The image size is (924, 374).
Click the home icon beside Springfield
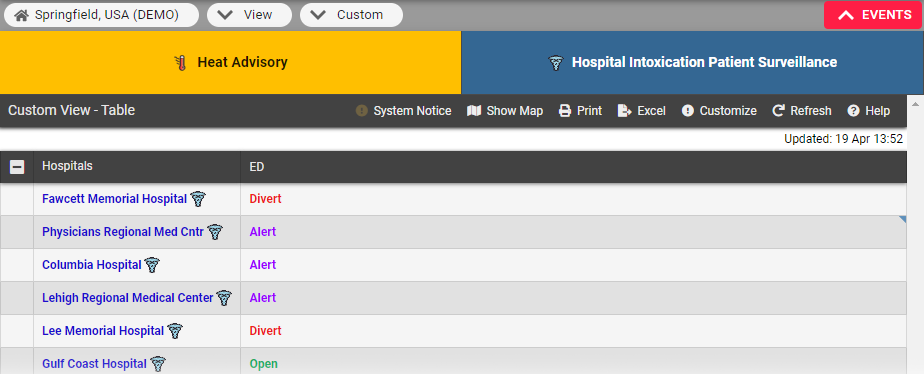coord(22,15)
